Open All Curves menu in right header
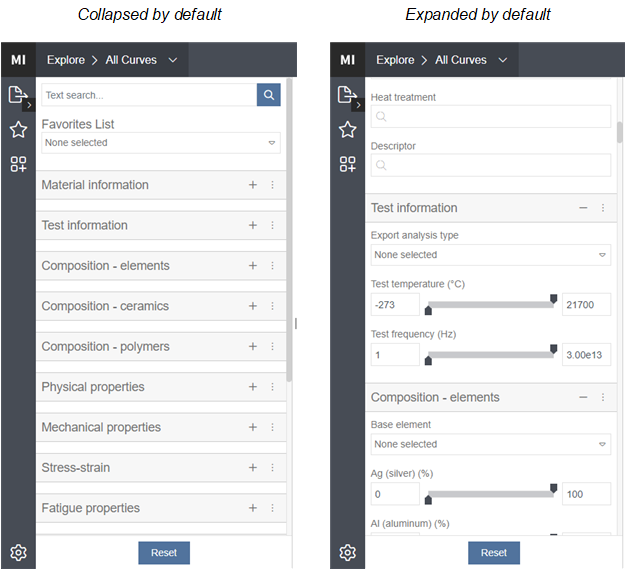This screenshot has width=626, height=570. click(474, 60)
